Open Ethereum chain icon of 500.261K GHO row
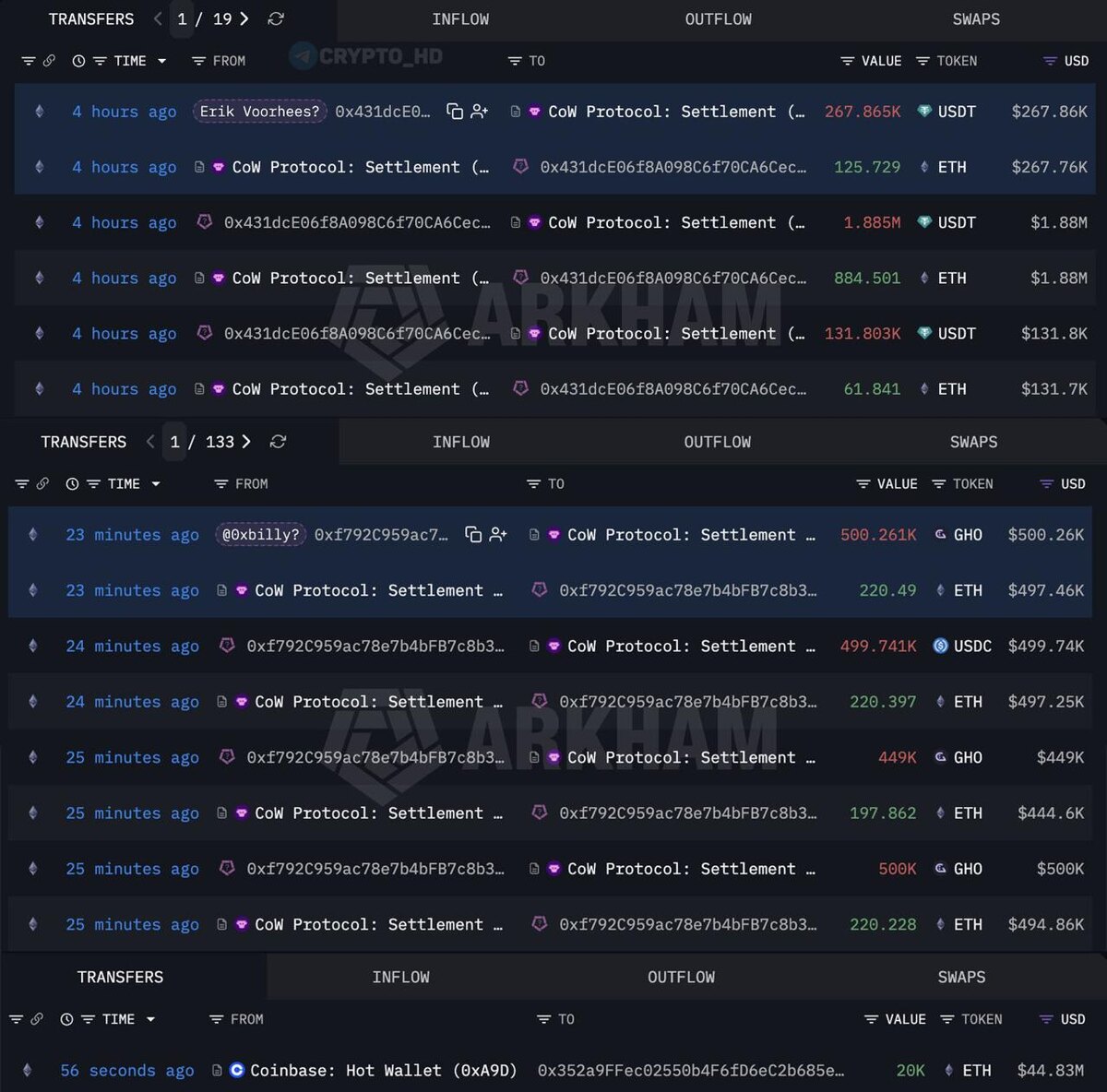 [33, 535]
